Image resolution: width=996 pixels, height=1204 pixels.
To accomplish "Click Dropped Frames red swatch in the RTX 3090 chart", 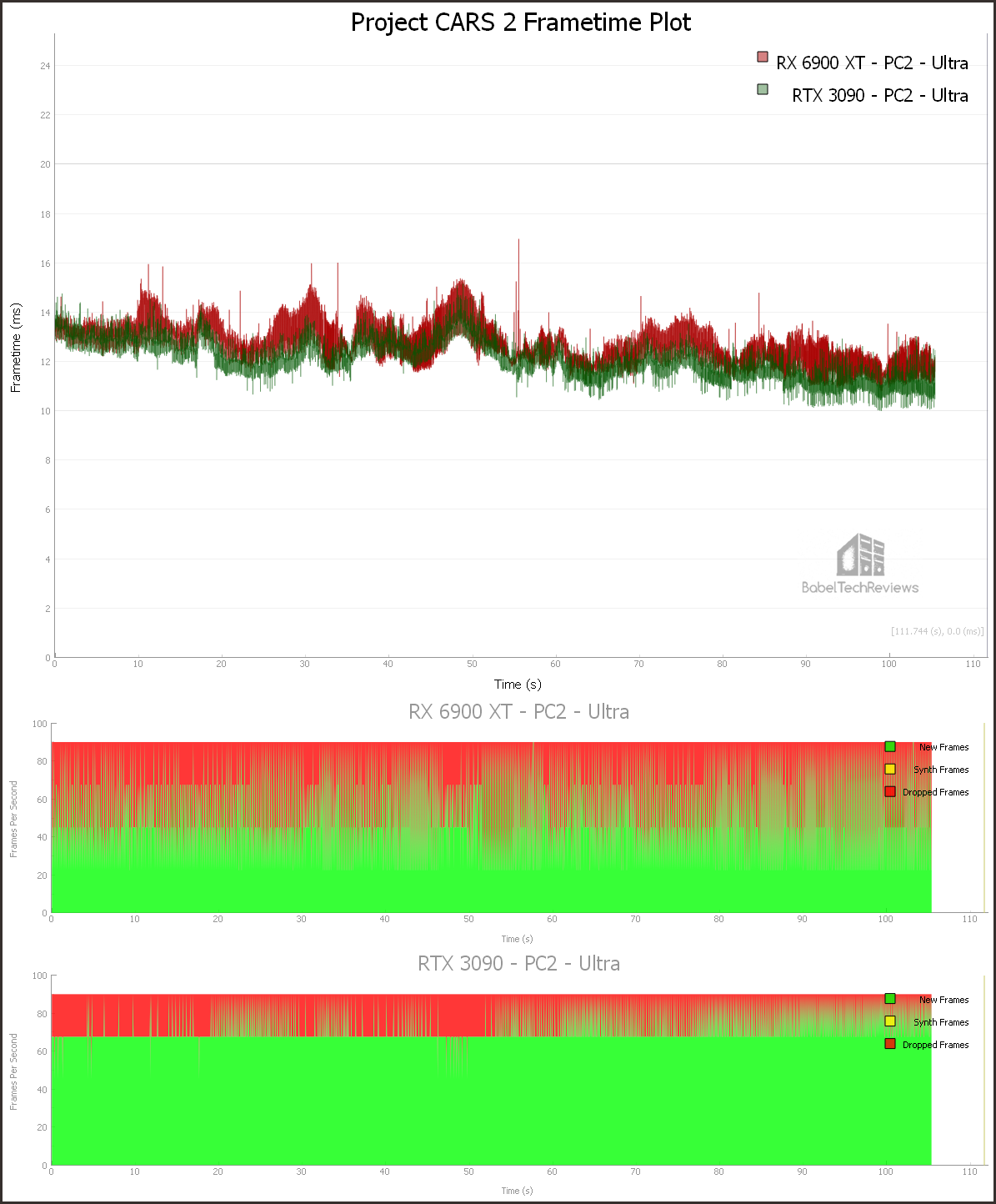I will pos(890,1044).
